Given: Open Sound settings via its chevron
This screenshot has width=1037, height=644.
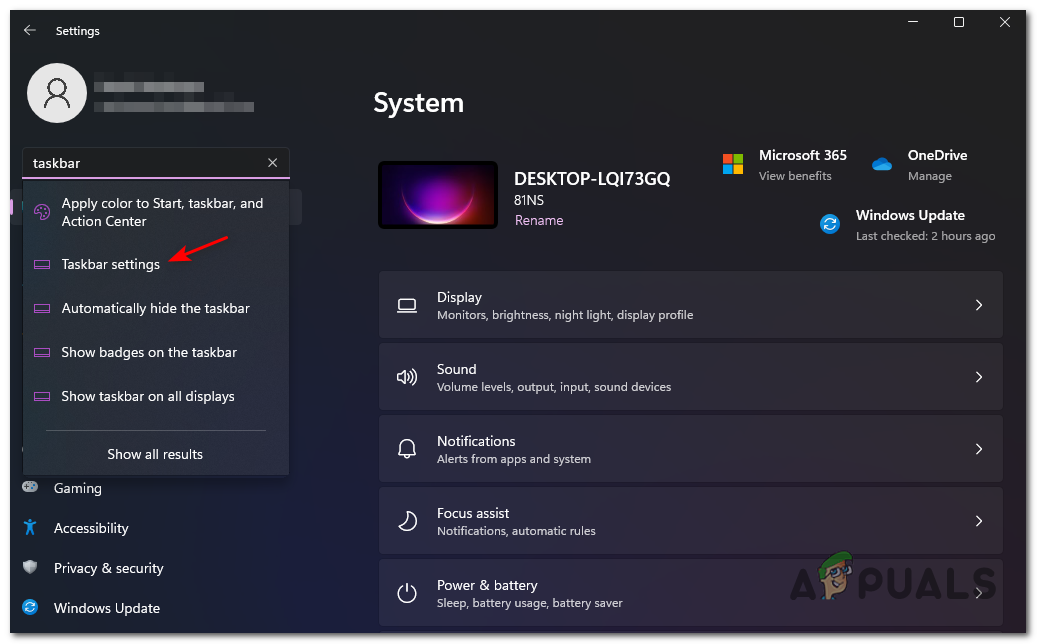Looking at the screenshot, I should (979, 377).
